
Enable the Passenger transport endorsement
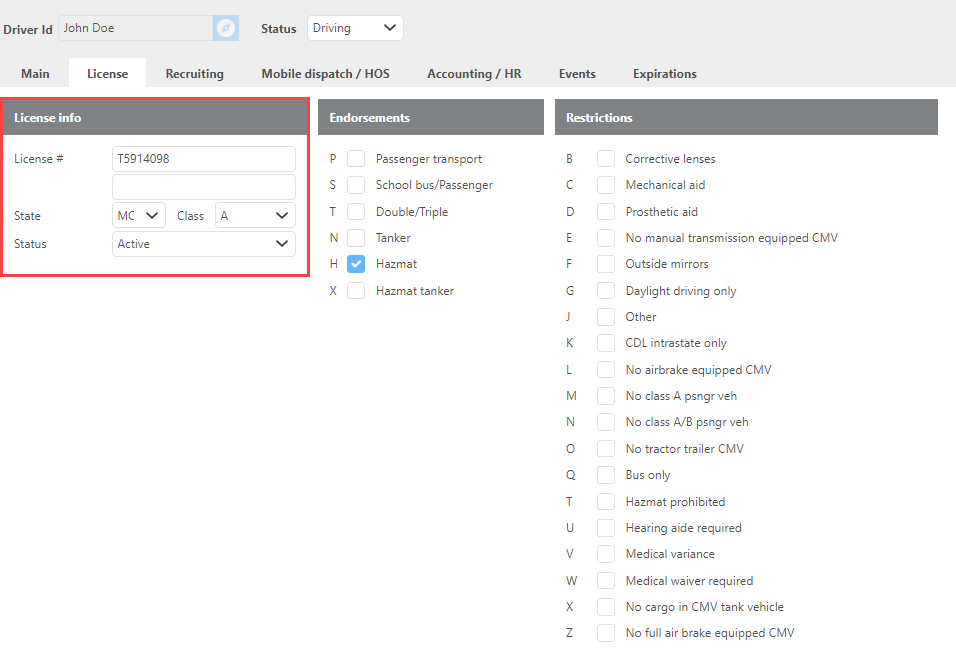[356, 159]
